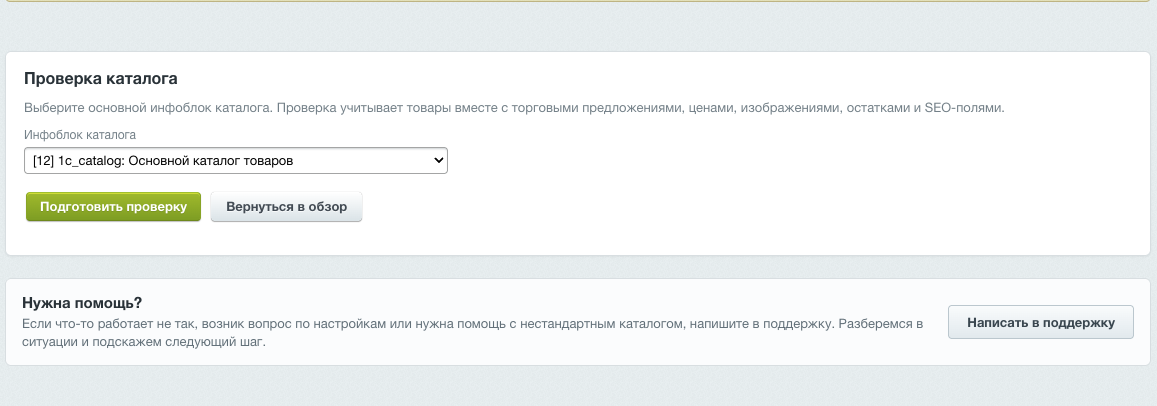Open the Инфоблок каталога combo box
The image size is (1157, 406).
coord(235,160)
